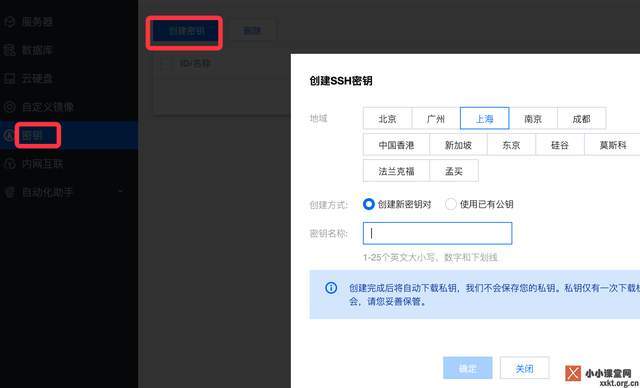Open 自定义镜像 in the sidebar
Screen dimensions: 640x388
[47, 107]
